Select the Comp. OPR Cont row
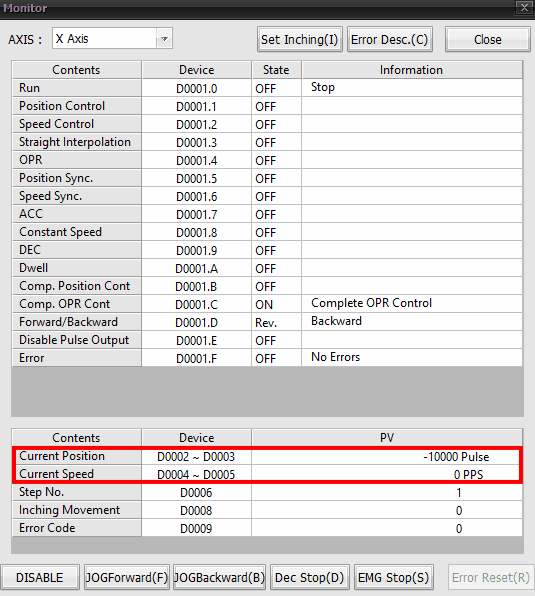 [77, 304]
